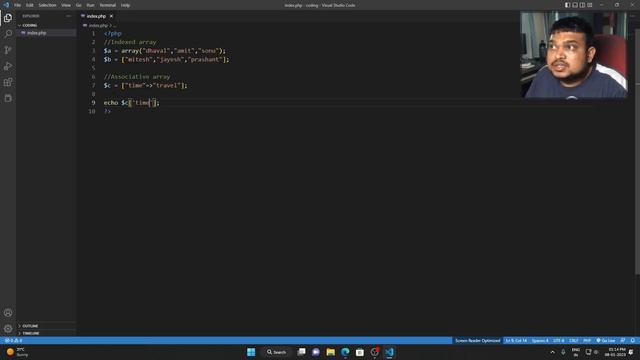Collapse the CODING folder section
Screen dimensions: 640x360
pos(46,25)
